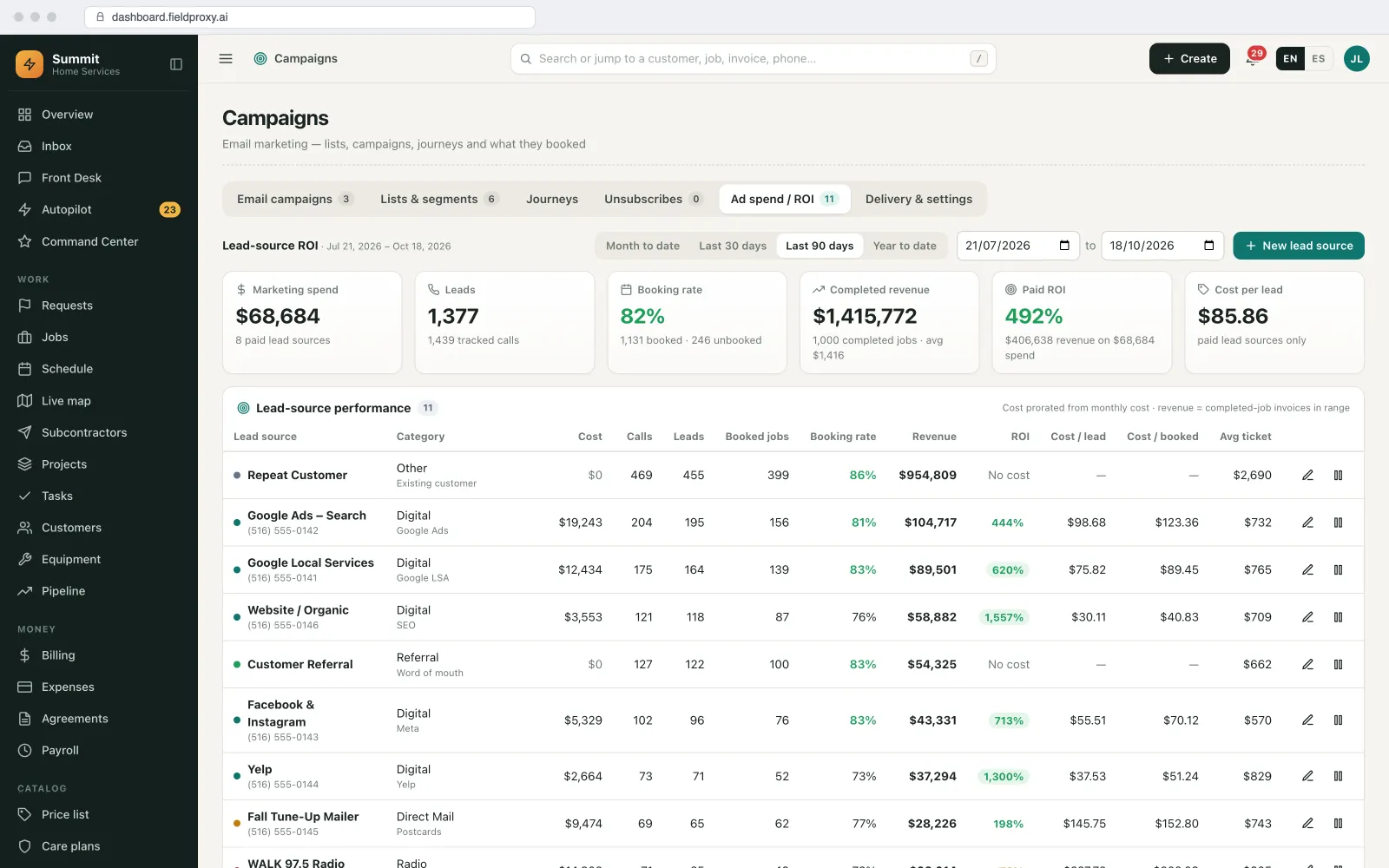This screenshot has width=1389, height=868.
Task: Open the hamburger menu icon
Action: pyautogui.click(x=226, y=59)
